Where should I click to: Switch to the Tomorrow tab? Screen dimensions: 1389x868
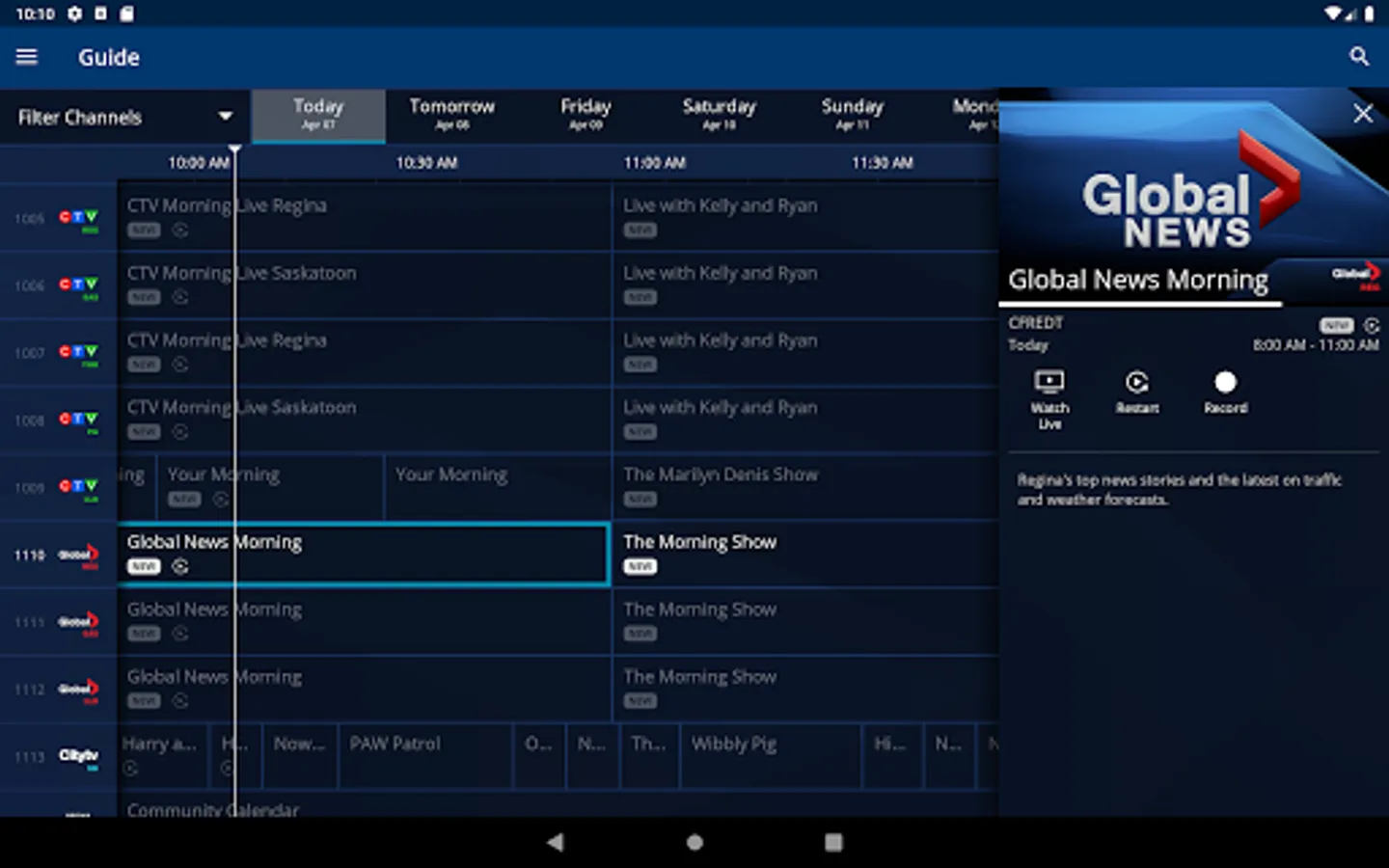[x=451, y=116]
